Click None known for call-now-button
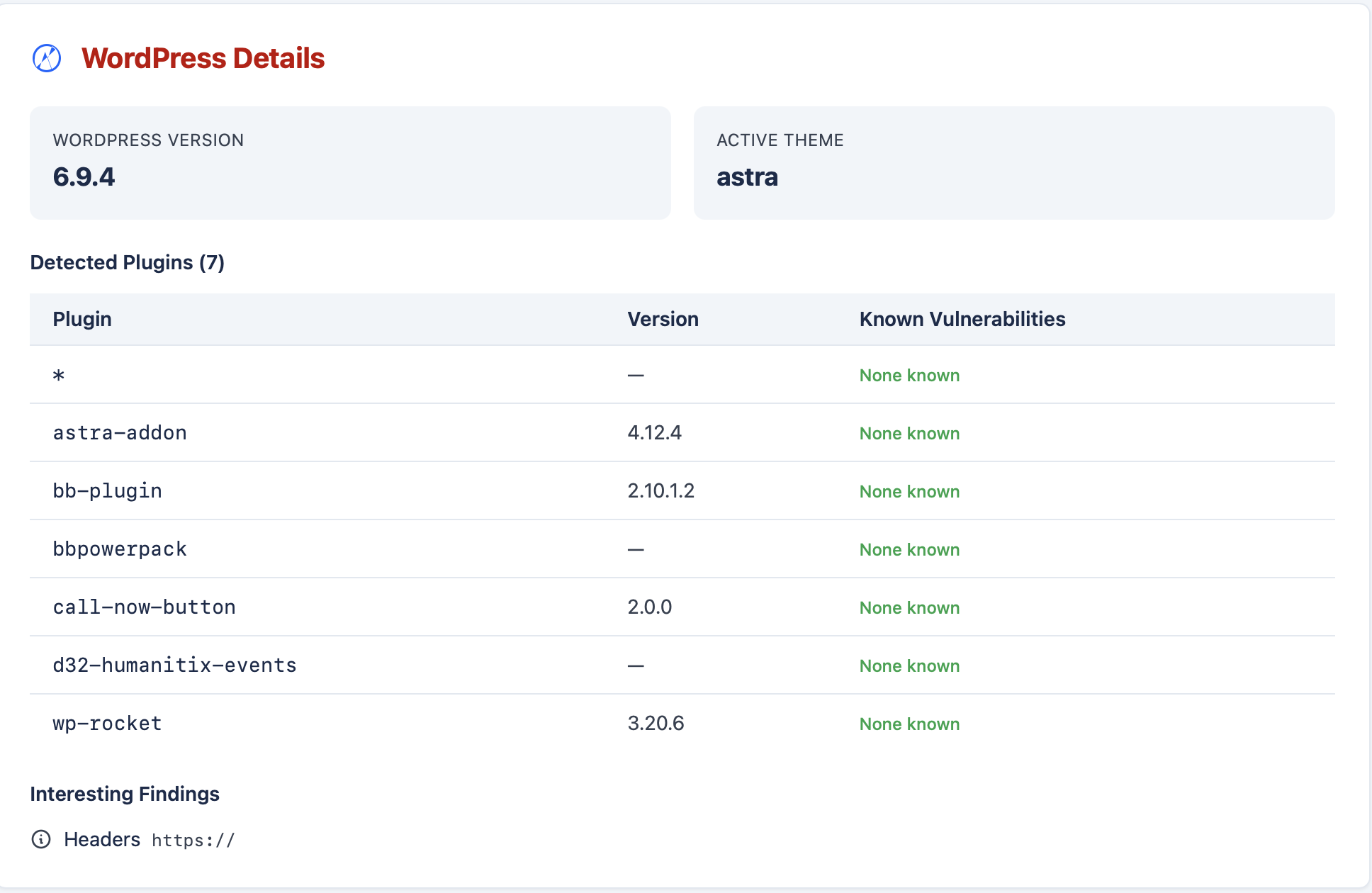The height and width of the screenshot is (893, 1372). click(909, 607)
